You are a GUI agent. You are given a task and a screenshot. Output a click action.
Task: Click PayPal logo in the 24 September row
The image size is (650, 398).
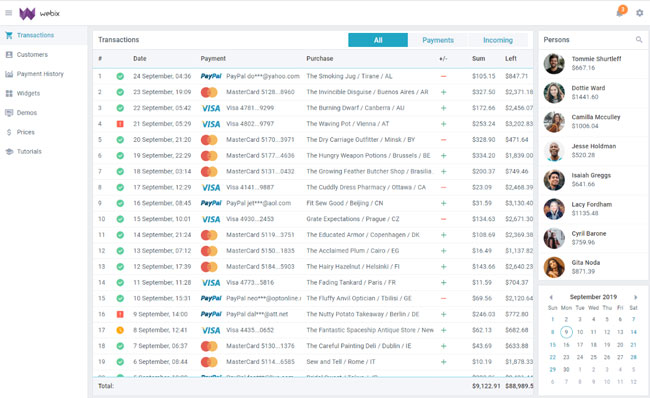click(211, 76)
